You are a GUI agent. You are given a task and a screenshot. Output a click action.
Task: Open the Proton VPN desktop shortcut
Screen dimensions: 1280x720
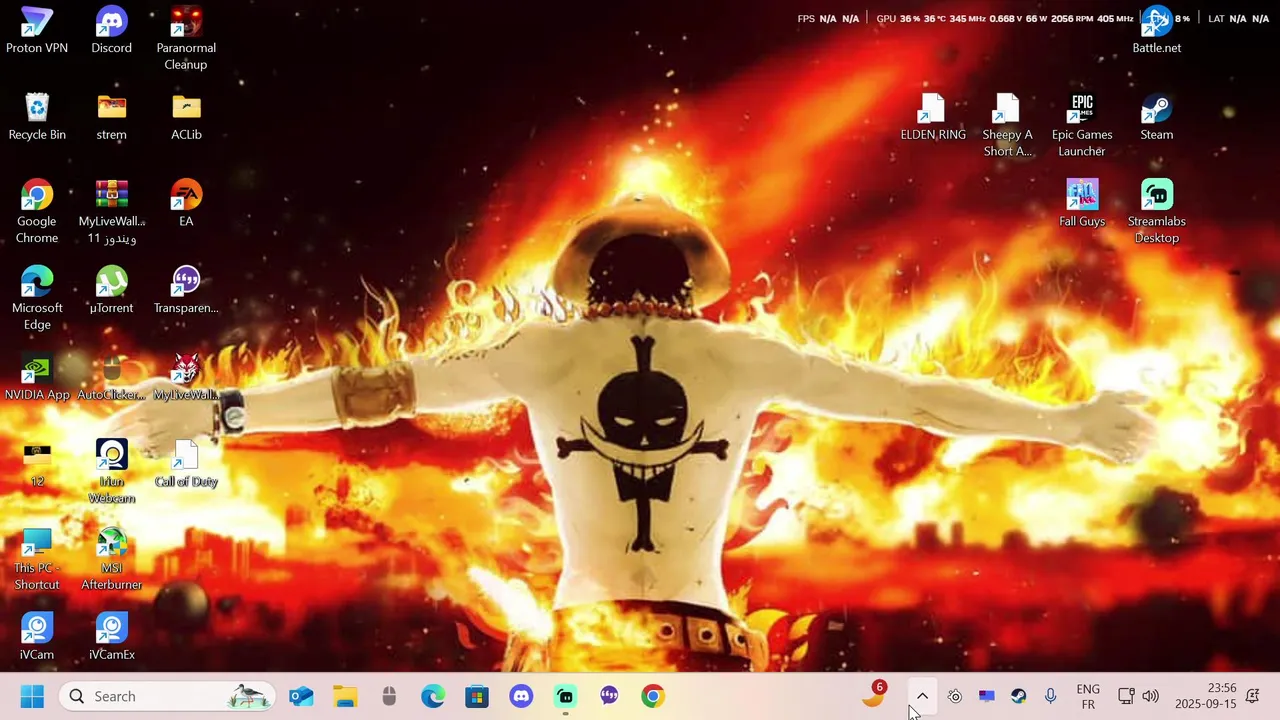[37, 30]
